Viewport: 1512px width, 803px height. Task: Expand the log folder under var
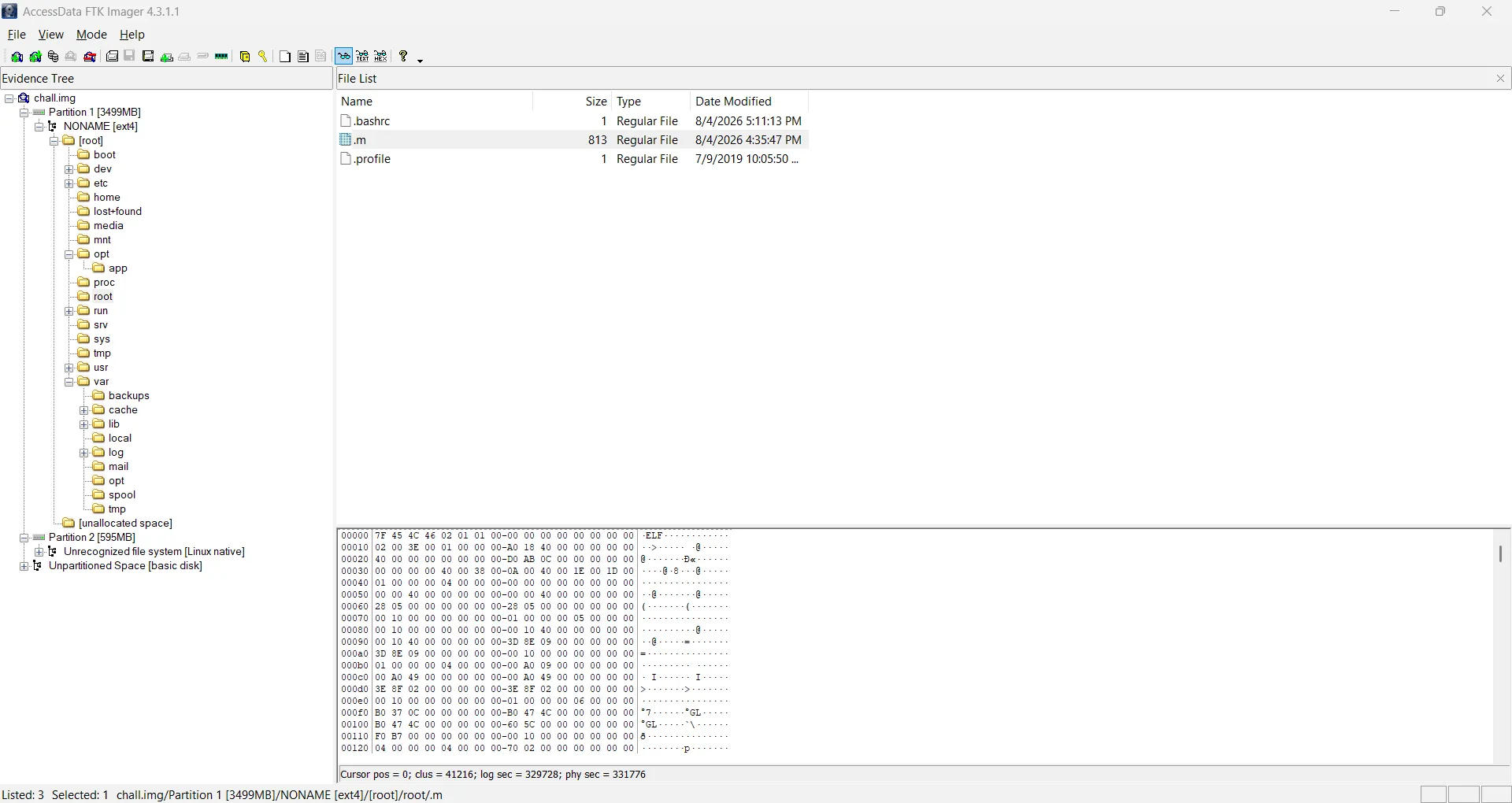coord(84,453)
